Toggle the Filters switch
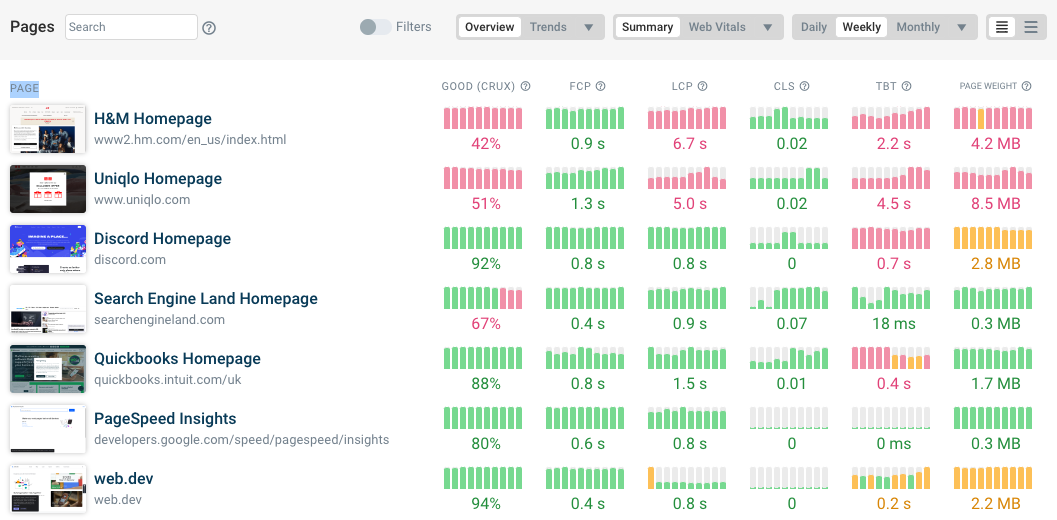Image resolution: width=1057 pixels, height=520 pixels. (375, 27)
